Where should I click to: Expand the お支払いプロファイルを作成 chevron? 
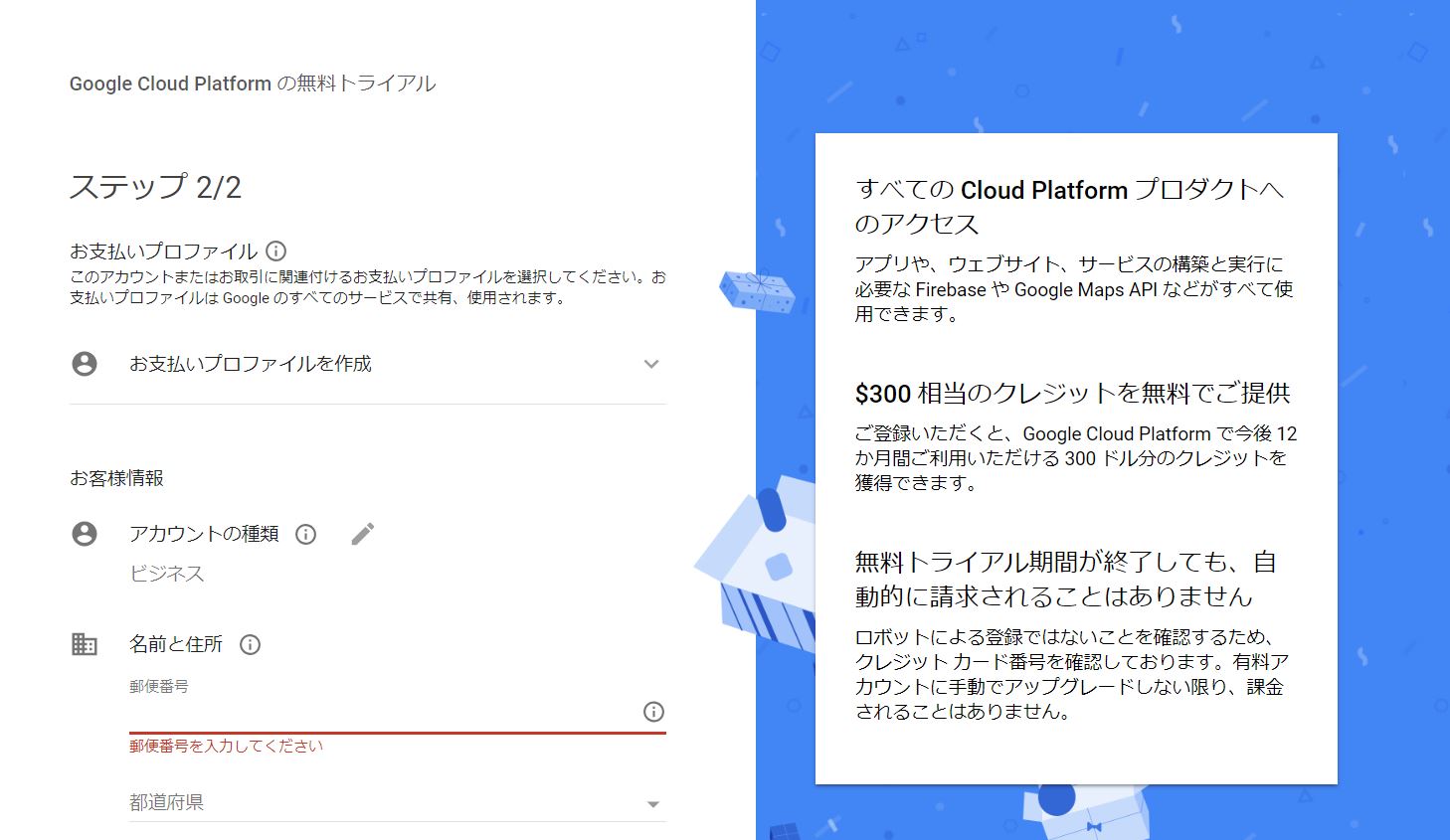[x=651, y=364]
